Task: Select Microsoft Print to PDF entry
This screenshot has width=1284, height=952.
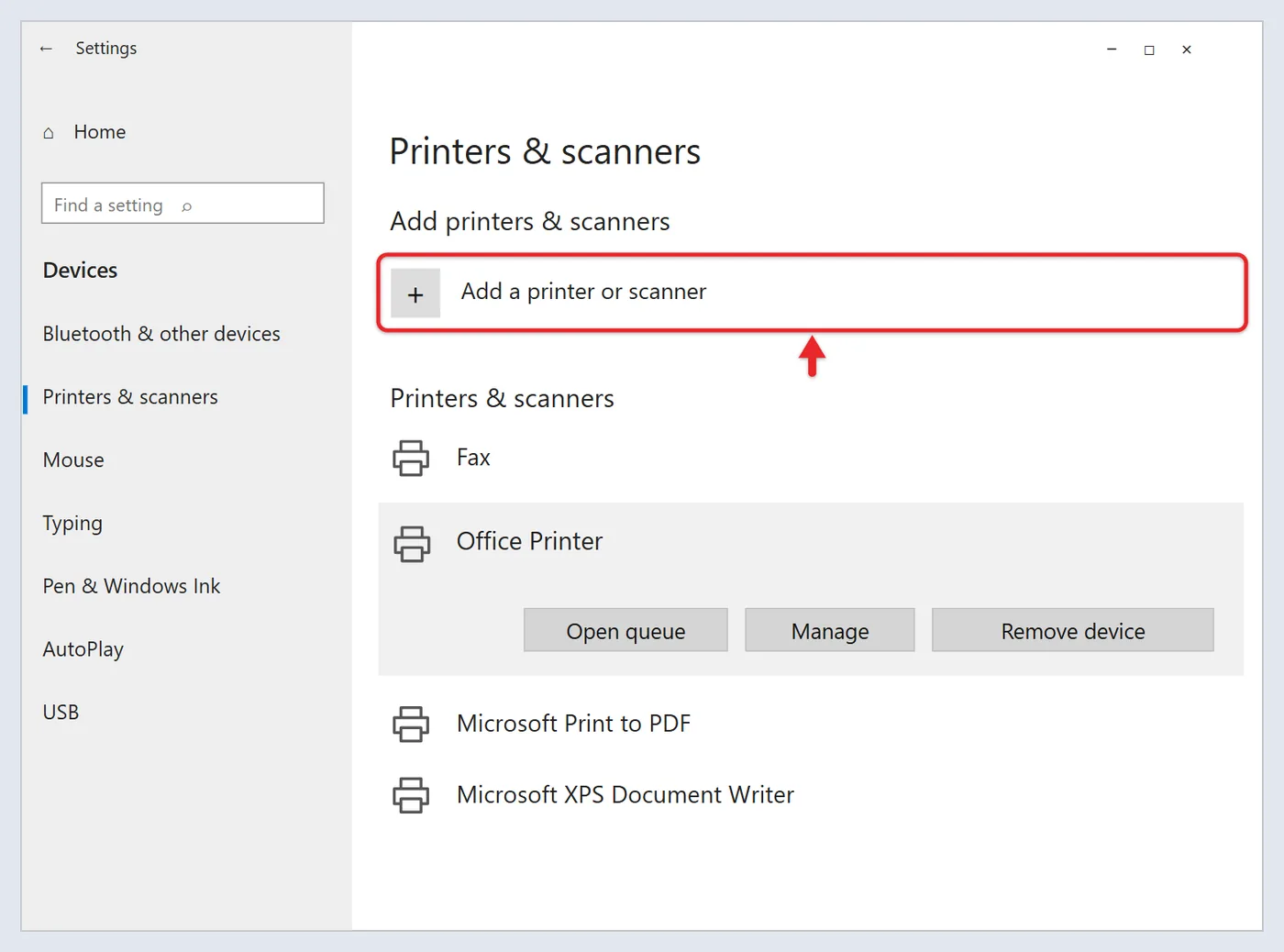Action: (573, 724)
